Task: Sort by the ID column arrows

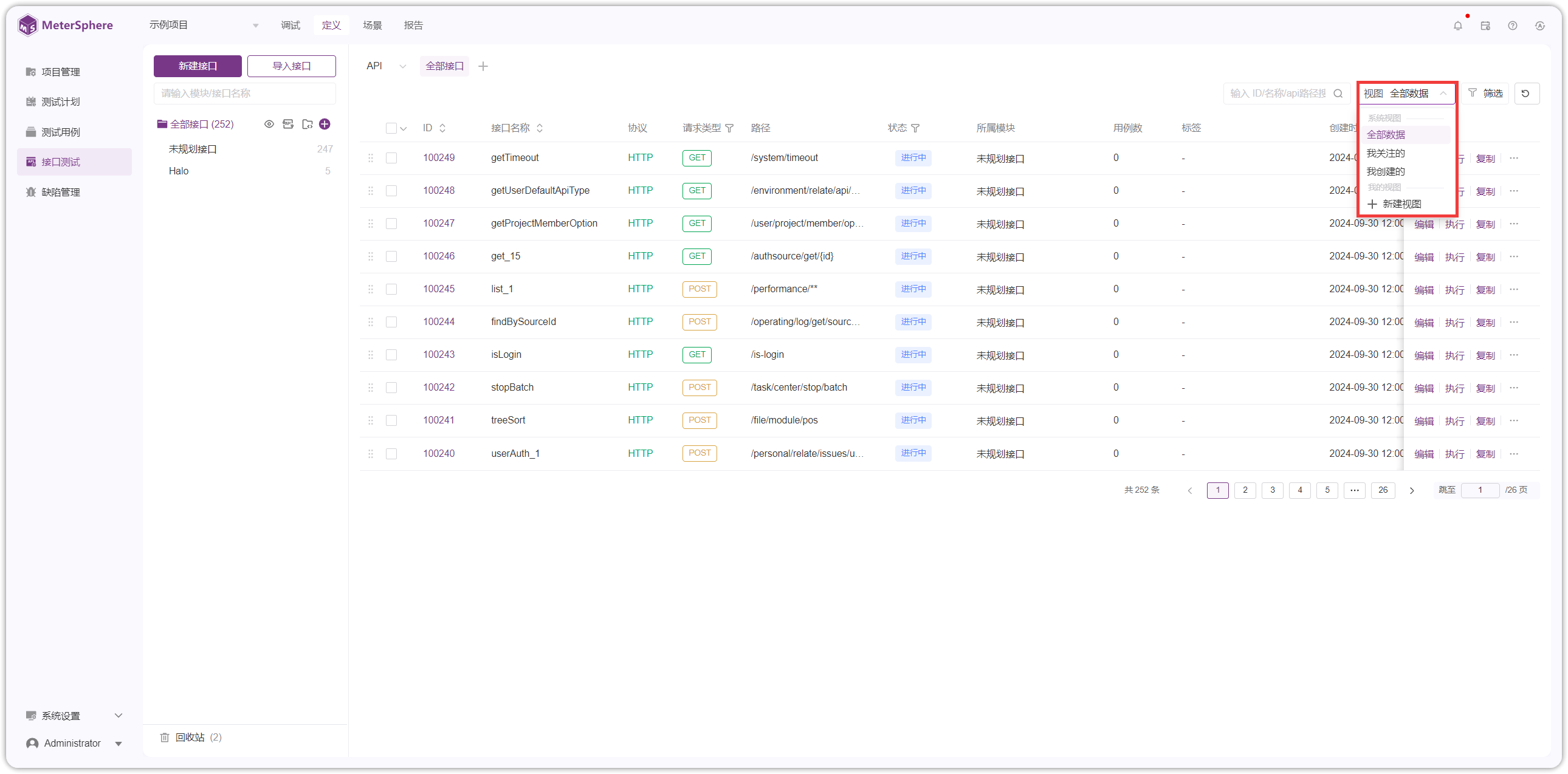Action: tap(442, 128)
